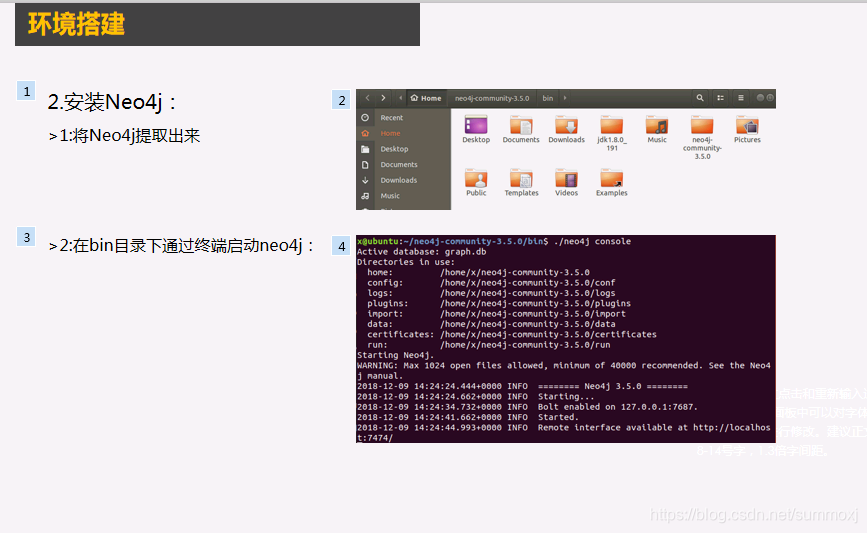Click the left path-bar scroll arrow

pos(400,98)
